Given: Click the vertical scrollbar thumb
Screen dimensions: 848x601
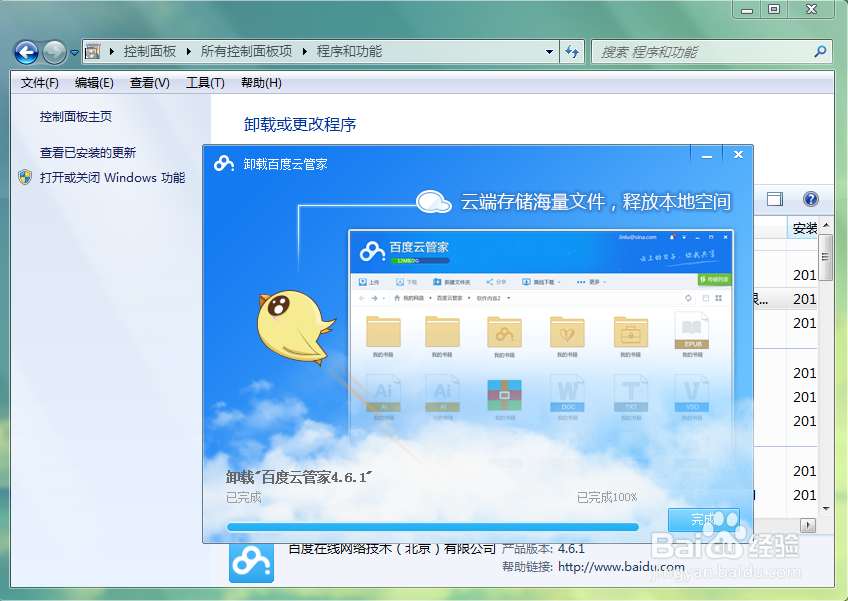Looking at the screenshot, I should pos(825,257).
